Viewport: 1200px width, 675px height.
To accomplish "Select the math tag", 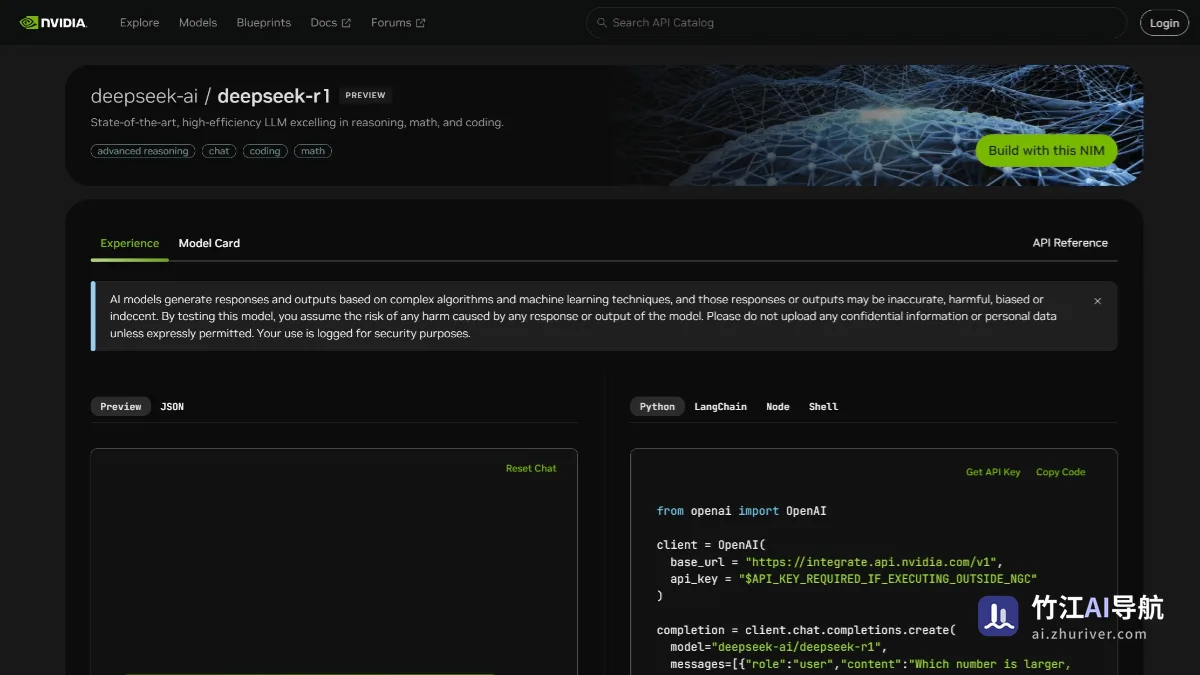I will tap(313, 151).
